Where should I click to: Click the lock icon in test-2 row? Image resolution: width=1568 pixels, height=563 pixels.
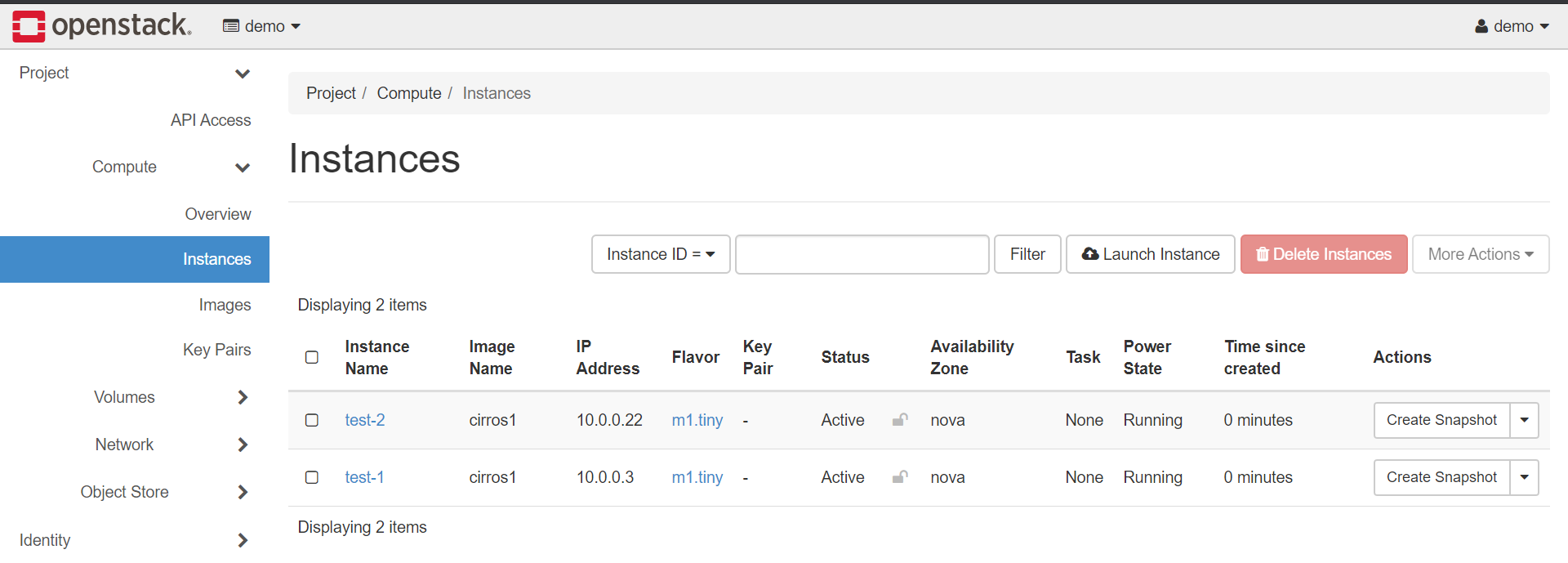(x=900, y=420)
